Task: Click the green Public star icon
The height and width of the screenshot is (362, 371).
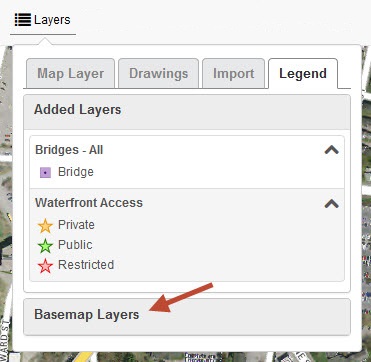Action: tap(45, 246)
